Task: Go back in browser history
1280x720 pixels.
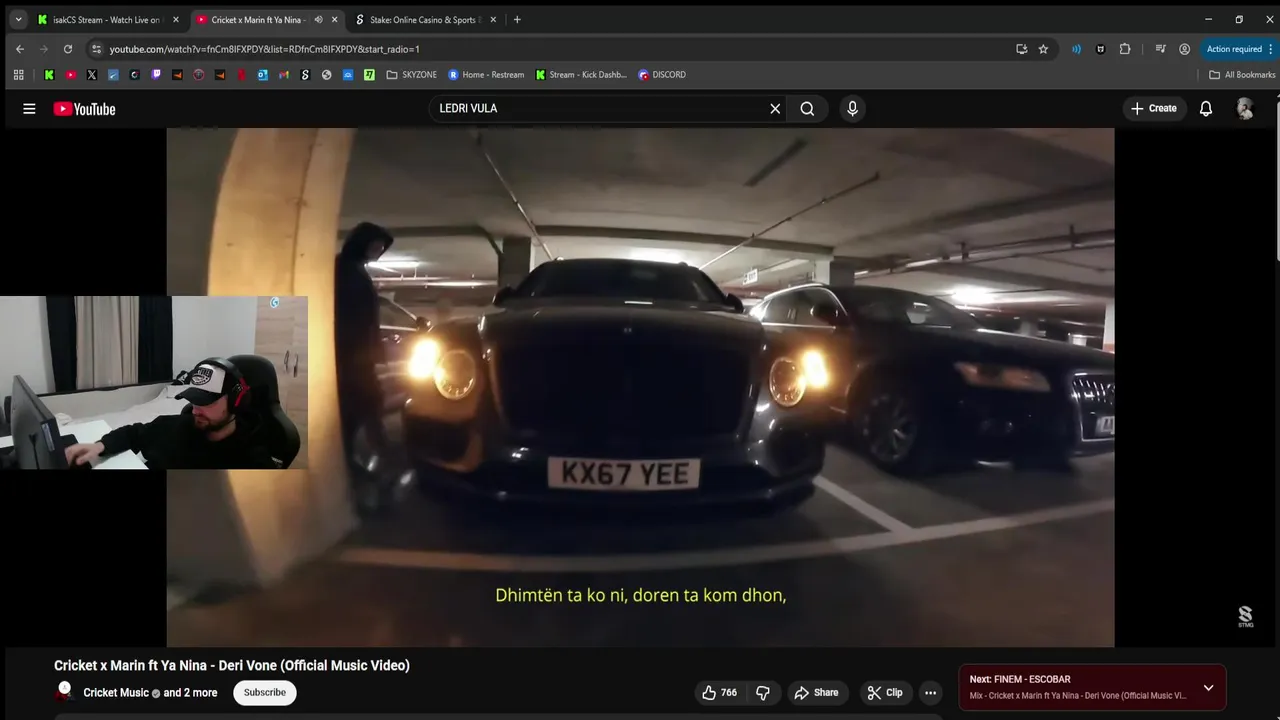Action: [20, 49]
